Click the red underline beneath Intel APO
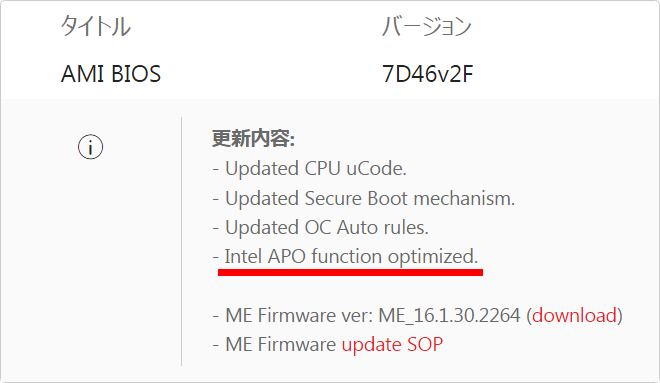 coord(350,273)
